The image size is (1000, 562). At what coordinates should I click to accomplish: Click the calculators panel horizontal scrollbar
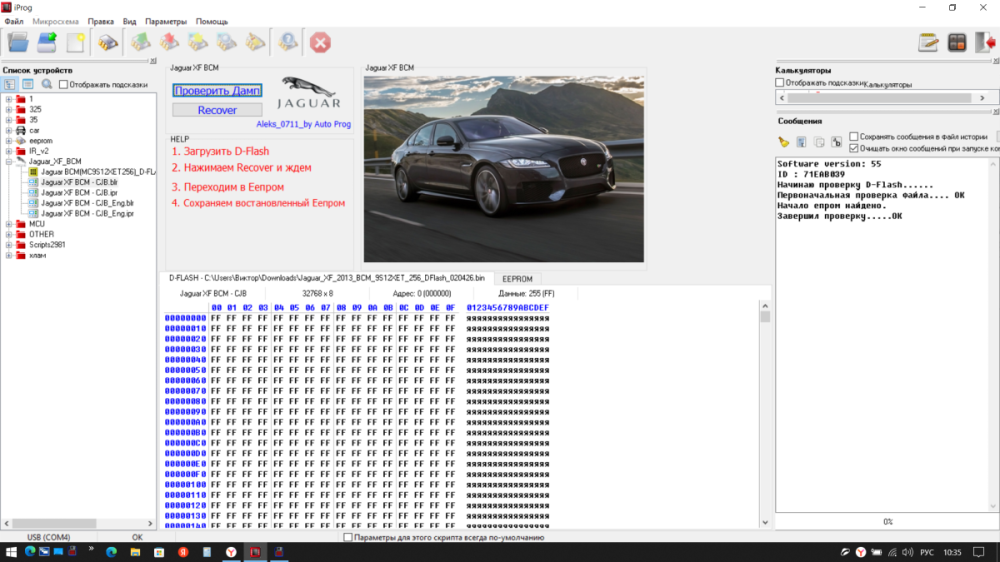point(880,98)
